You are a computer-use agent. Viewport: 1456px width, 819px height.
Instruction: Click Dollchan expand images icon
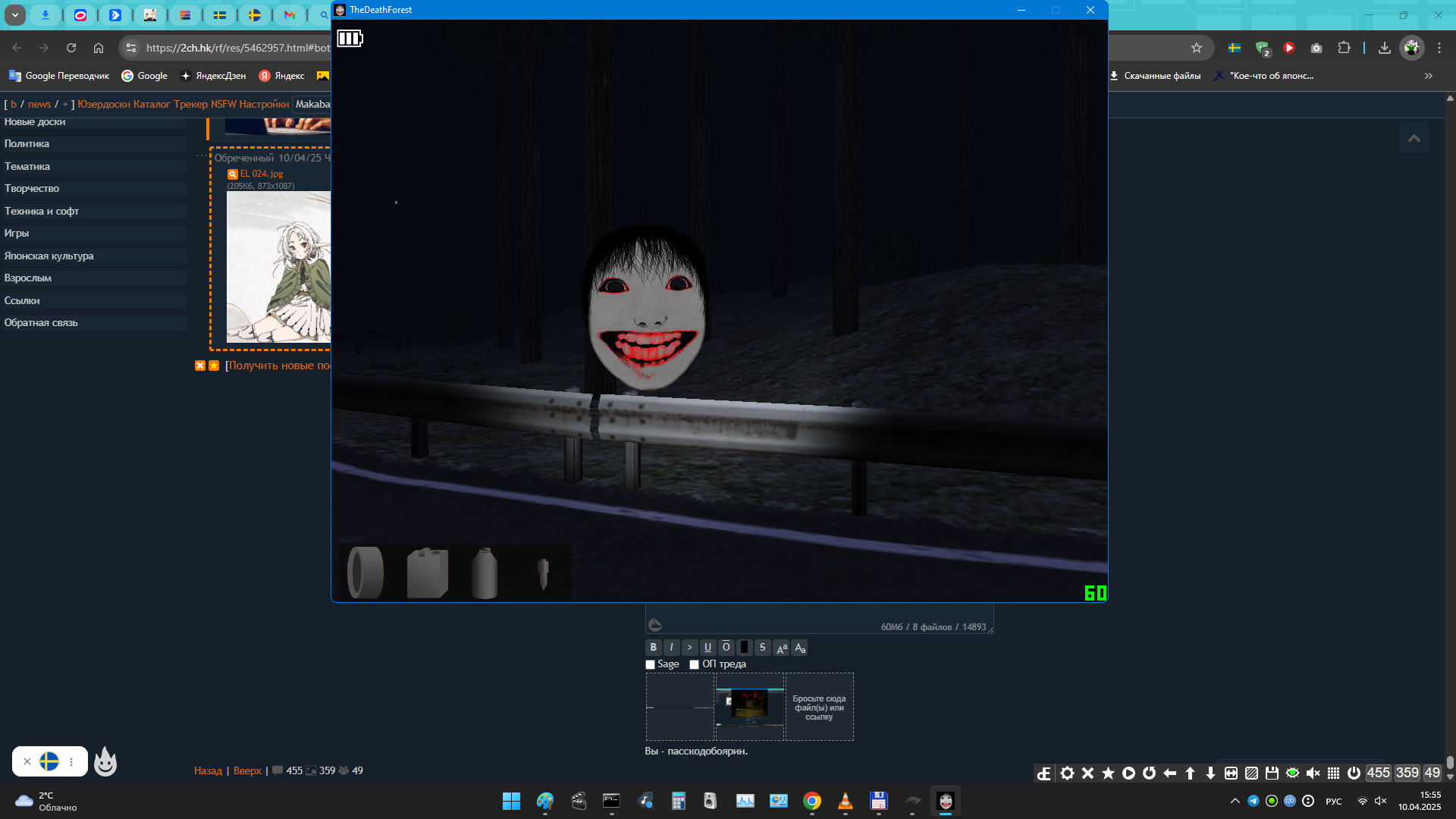coord(1231,773)
